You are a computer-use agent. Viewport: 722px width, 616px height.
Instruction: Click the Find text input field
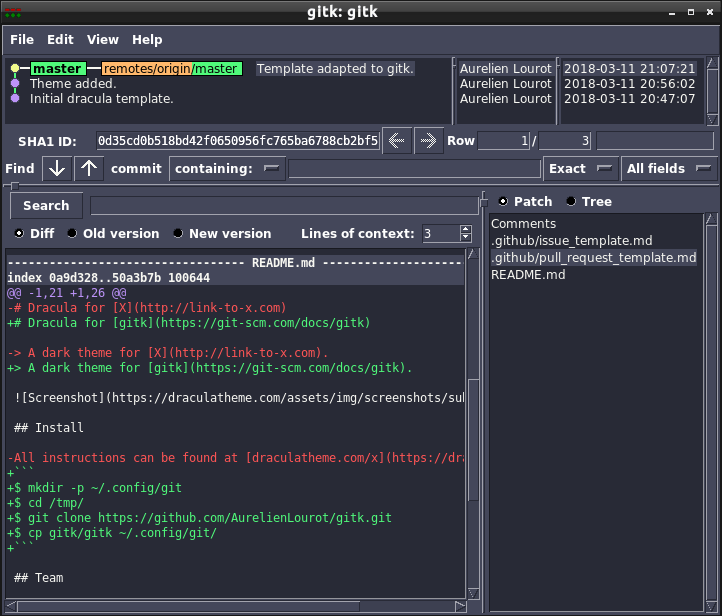pos(414,169)
